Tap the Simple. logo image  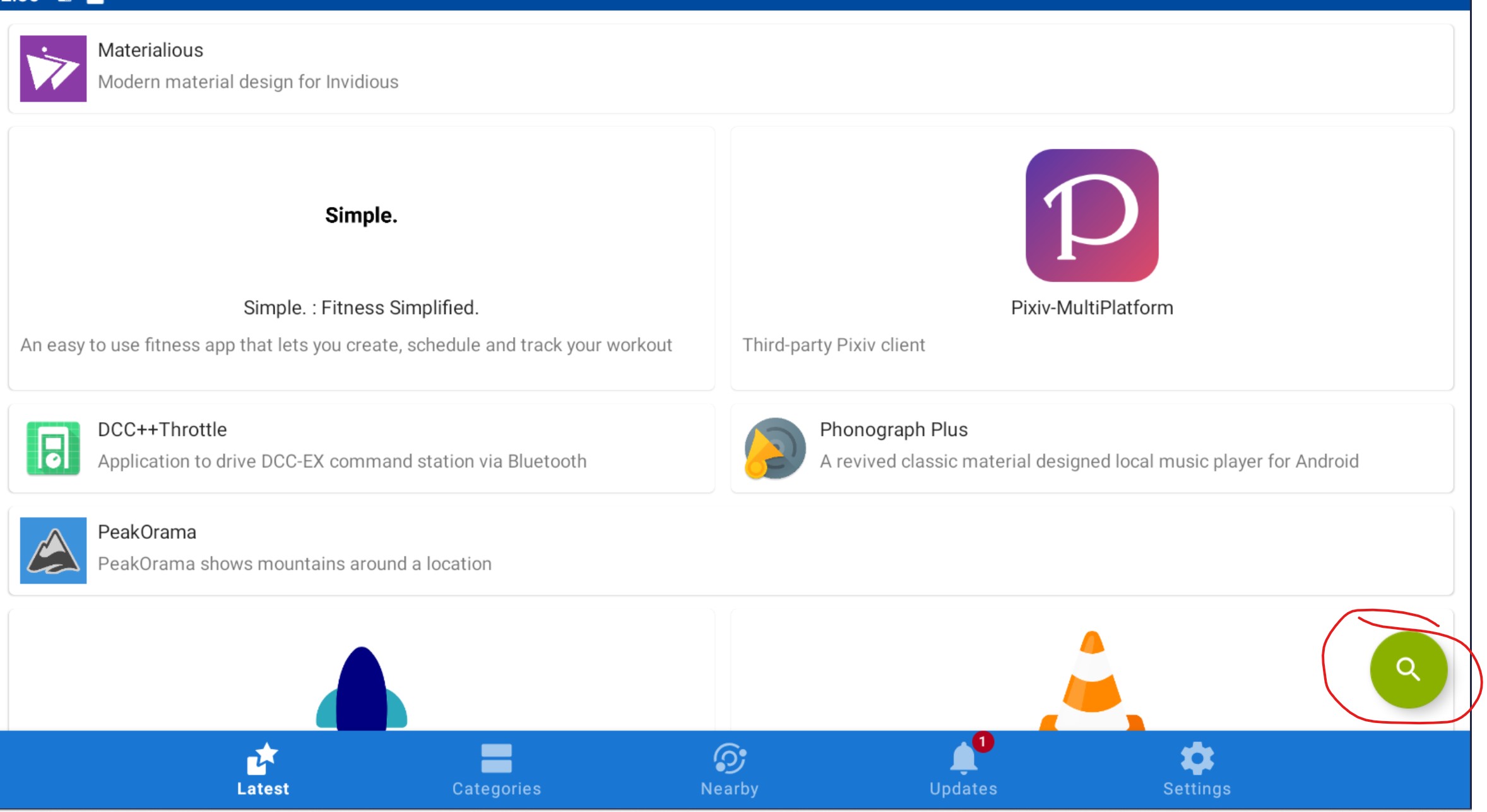pos(361,215)
